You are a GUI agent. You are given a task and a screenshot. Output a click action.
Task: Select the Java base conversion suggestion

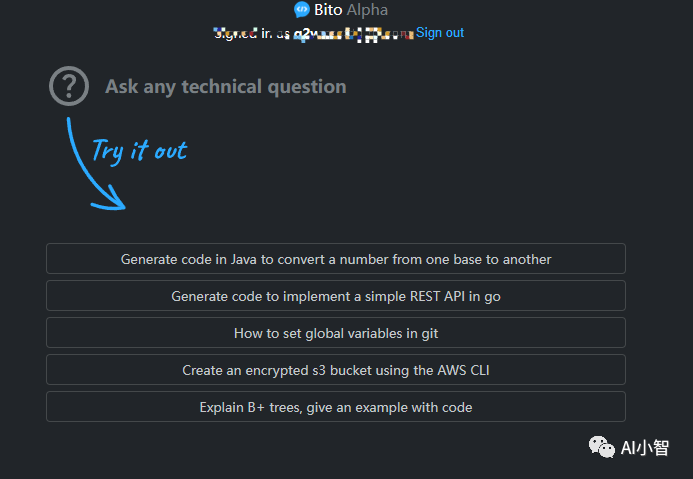point(336,259)
